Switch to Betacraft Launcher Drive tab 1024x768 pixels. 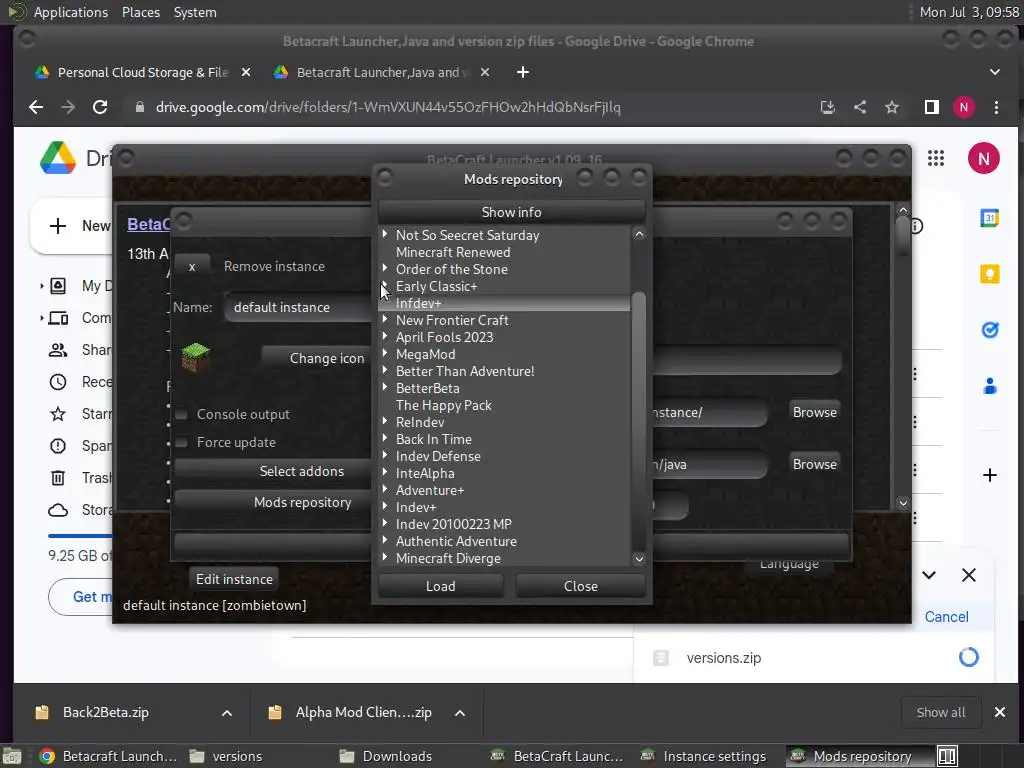[x=382, y=72]
